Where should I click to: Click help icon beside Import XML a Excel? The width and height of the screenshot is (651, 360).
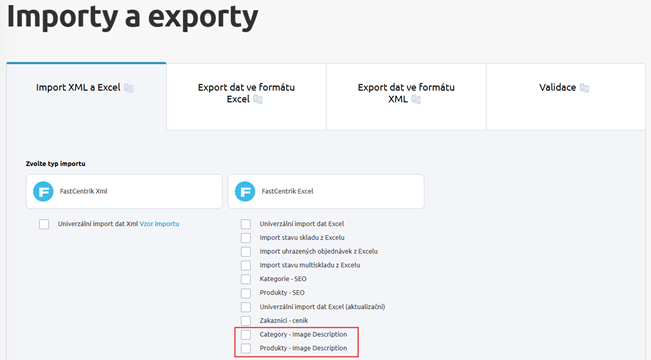click(129, 88)
